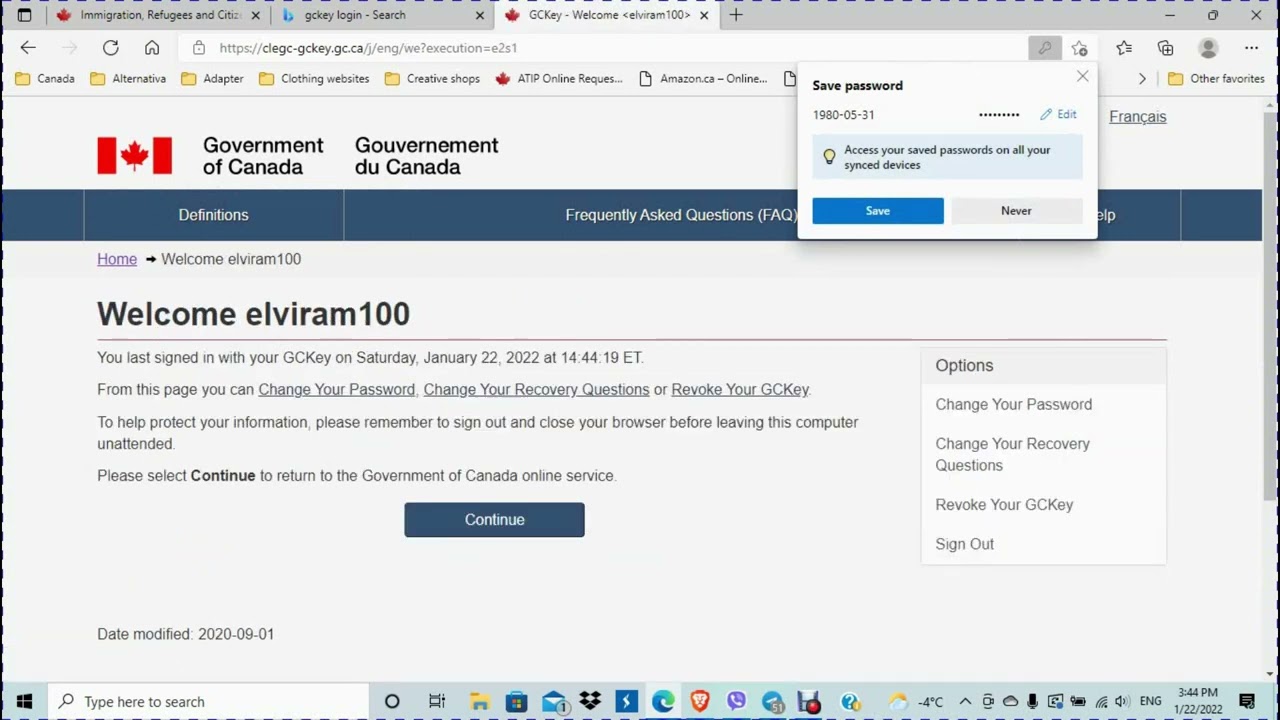Open Cortana from the taskbar
Image resolution: width=1280 pixels, height=720 pixels.
point(392,701)
